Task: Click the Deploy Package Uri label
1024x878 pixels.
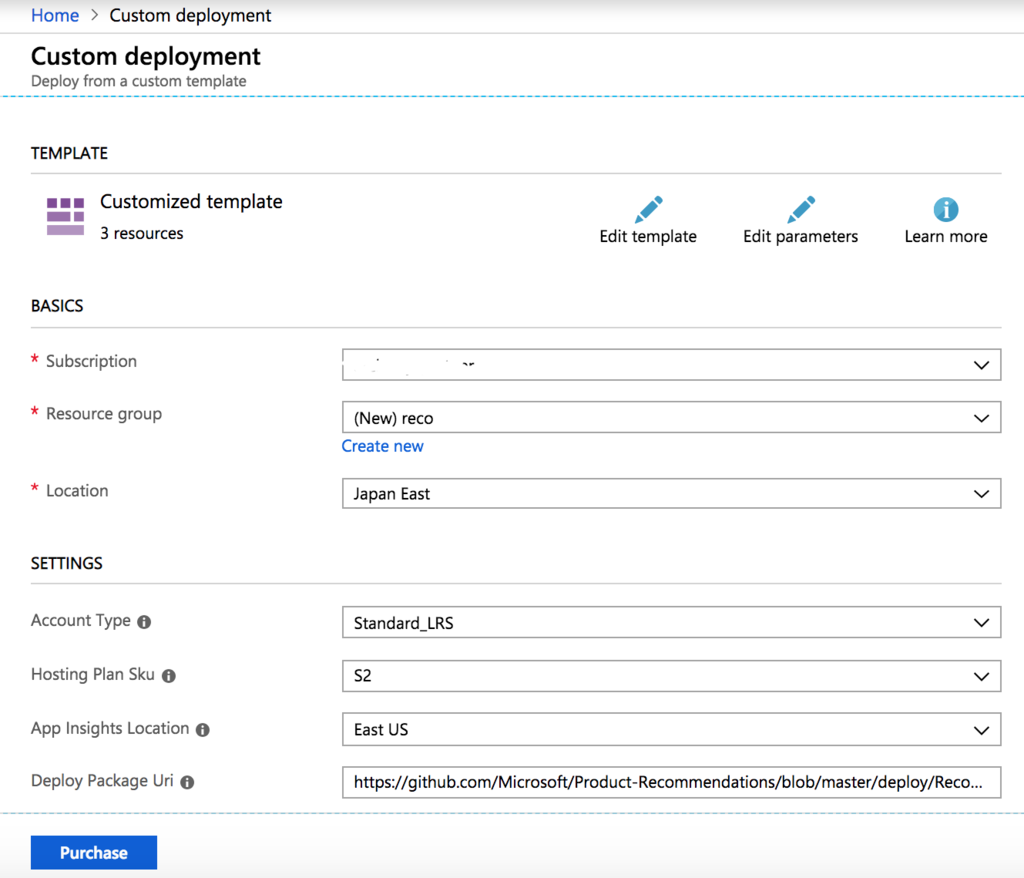Action: (x=102, y=781)
